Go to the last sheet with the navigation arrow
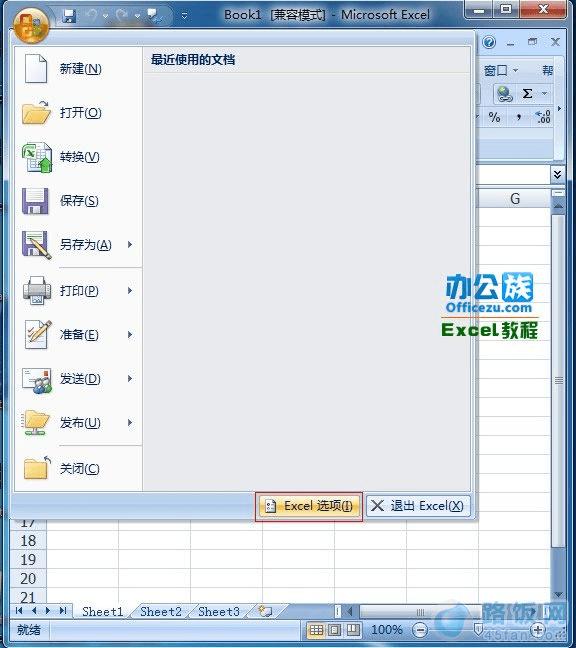Viewport: 576px width, 648px height. pos(63,611)
